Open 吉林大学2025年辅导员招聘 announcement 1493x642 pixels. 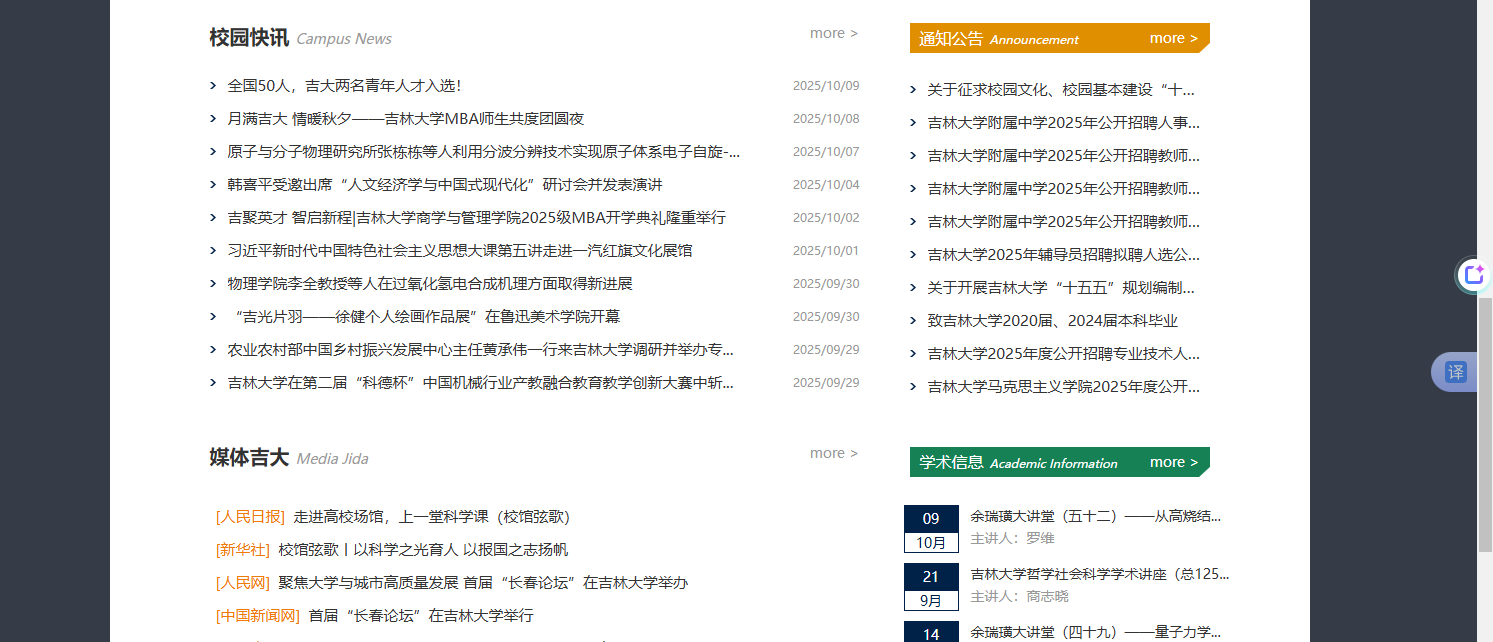pyautogui.click(x=1063, y=255)
